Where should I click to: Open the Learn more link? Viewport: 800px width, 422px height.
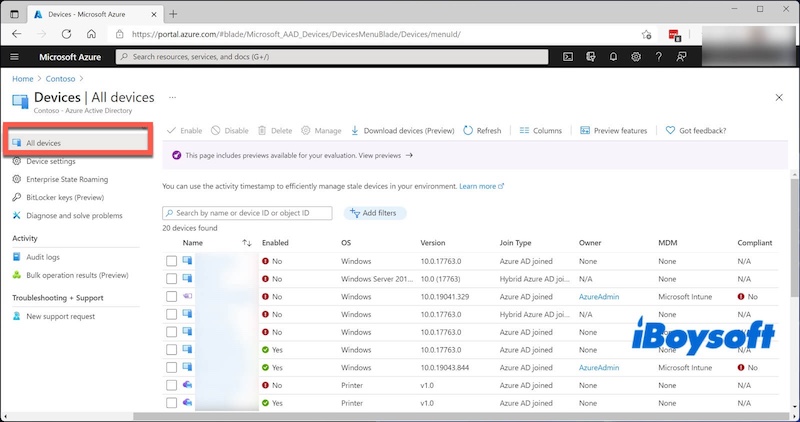click(481, 186)
